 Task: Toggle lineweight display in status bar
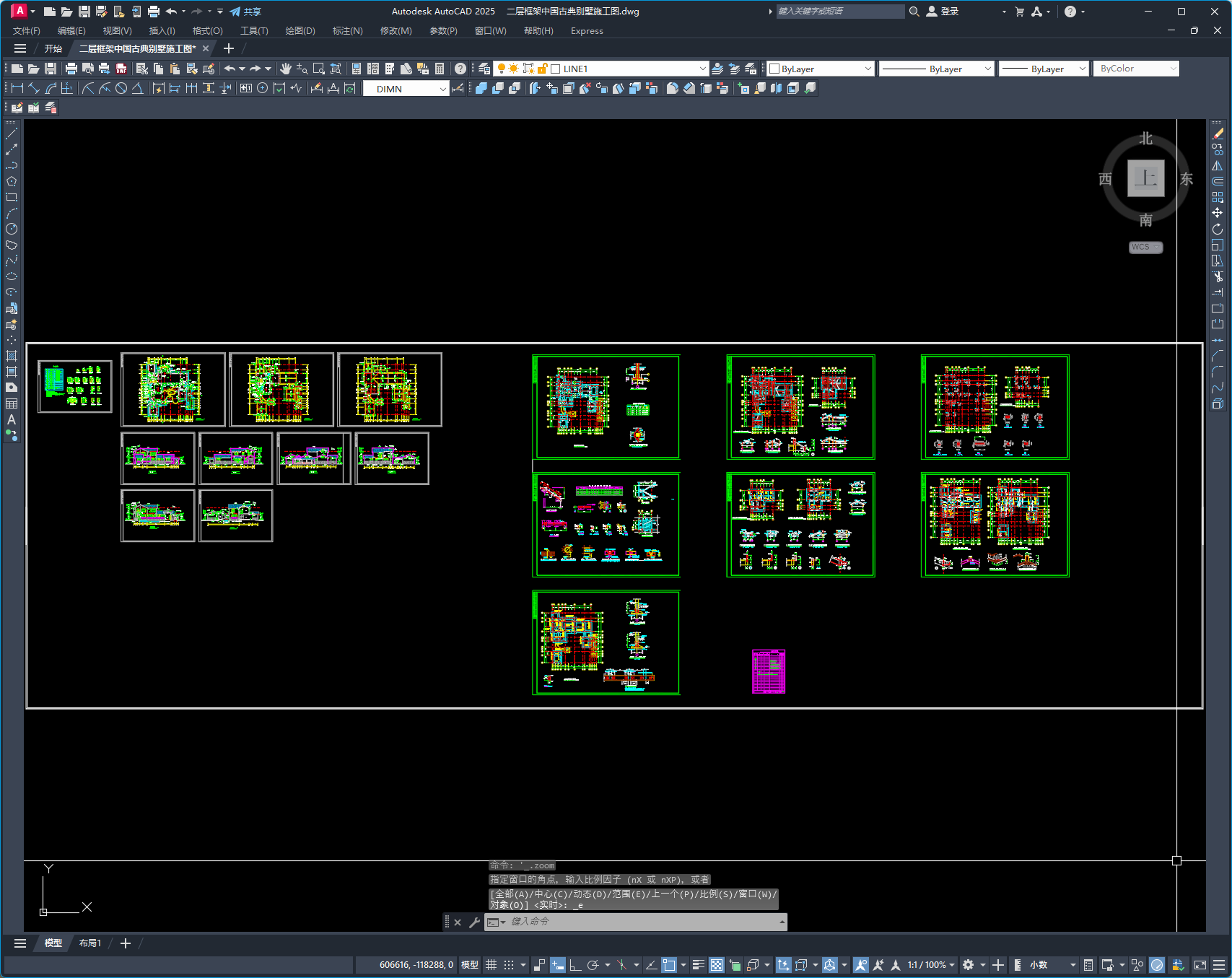698,965
